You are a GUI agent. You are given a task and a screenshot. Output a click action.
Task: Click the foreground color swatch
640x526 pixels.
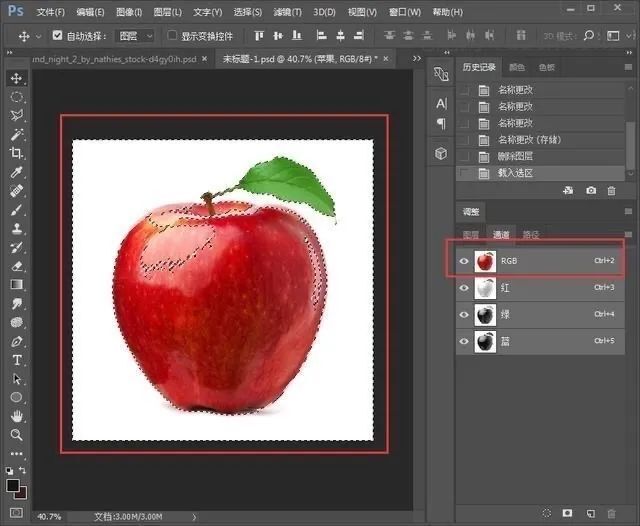coord(13,485)
